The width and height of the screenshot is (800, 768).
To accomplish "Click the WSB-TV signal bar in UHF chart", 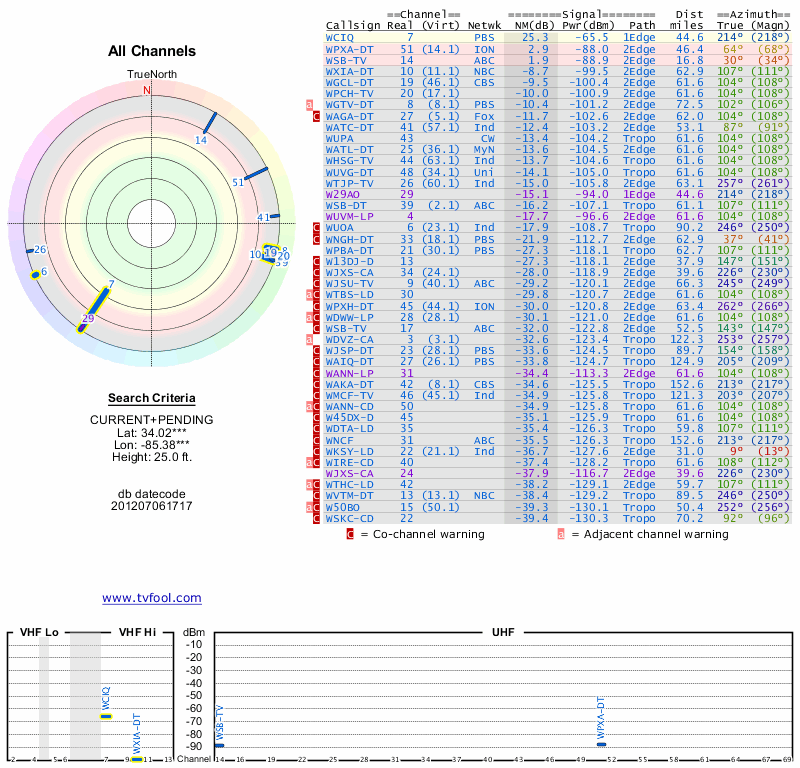I will click(x=220, y=746).
